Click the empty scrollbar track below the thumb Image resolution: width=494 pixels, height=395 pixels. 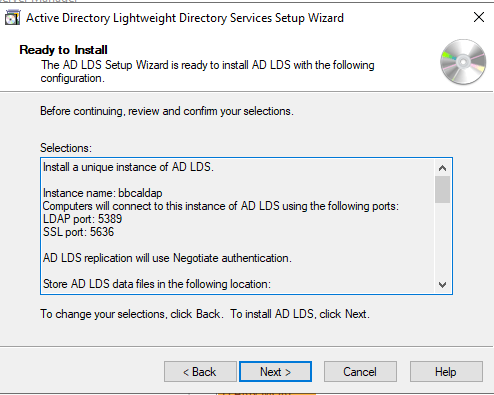click(x=442, y=240)
